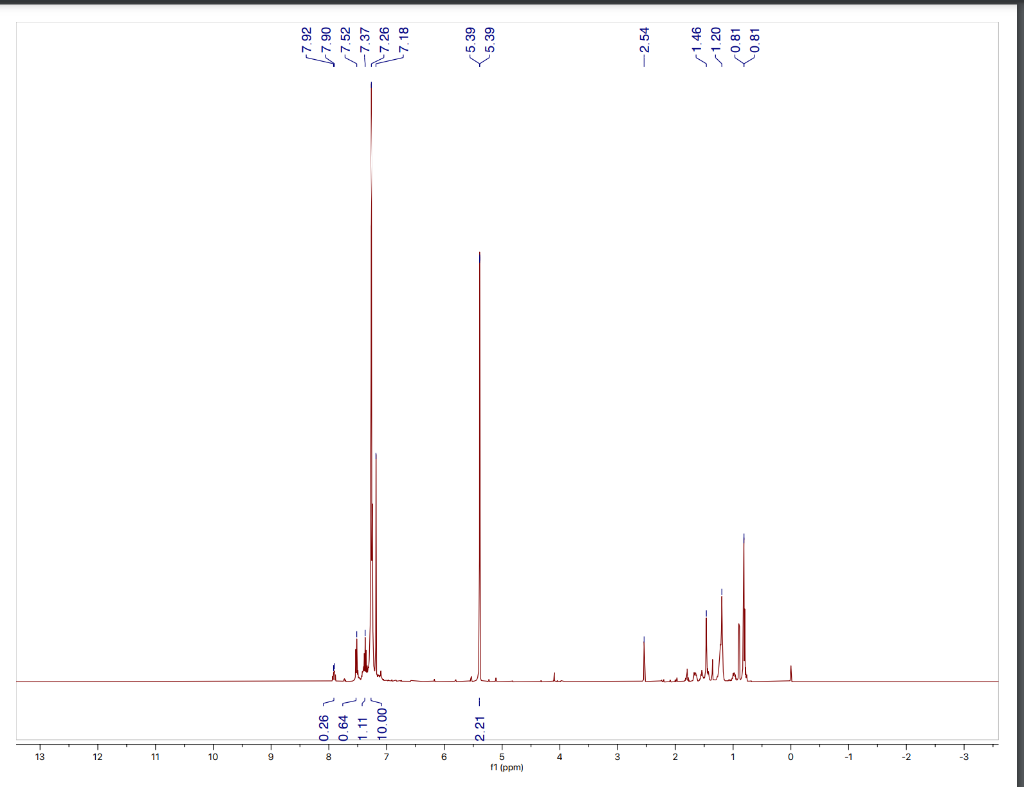The height and width of the screenshot is (787, 1024).
Task: Select the 10.00 integration value
Action: [383, 725]
